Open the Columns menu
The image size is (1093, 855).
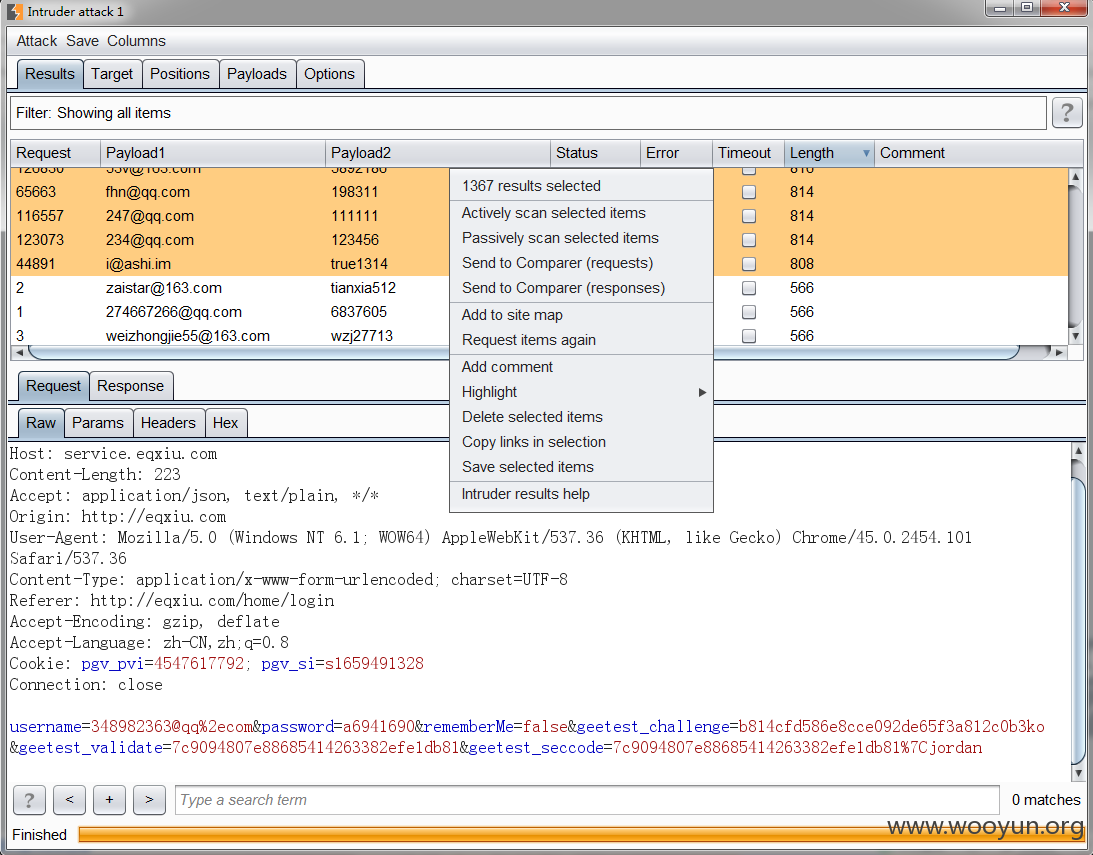136,41
